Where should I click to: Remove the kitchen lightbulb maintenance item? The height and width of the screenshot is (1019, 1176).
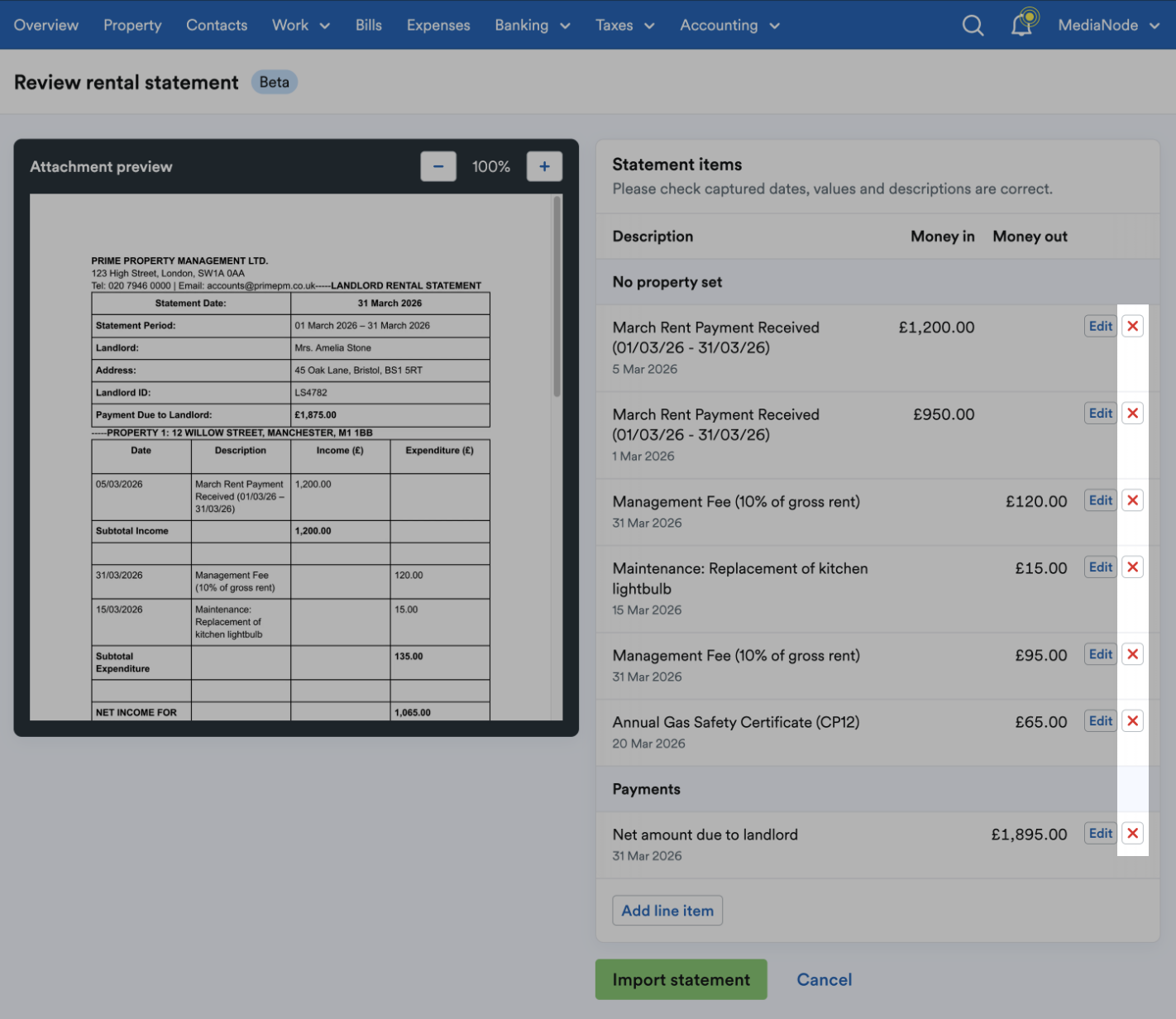(x=1133, y=567)
